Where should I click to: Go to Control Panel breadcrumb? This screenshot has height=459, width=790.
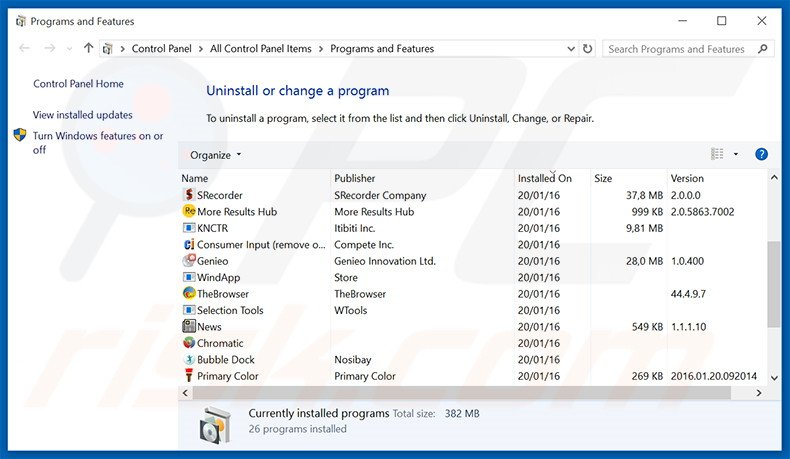coord(161,49)
